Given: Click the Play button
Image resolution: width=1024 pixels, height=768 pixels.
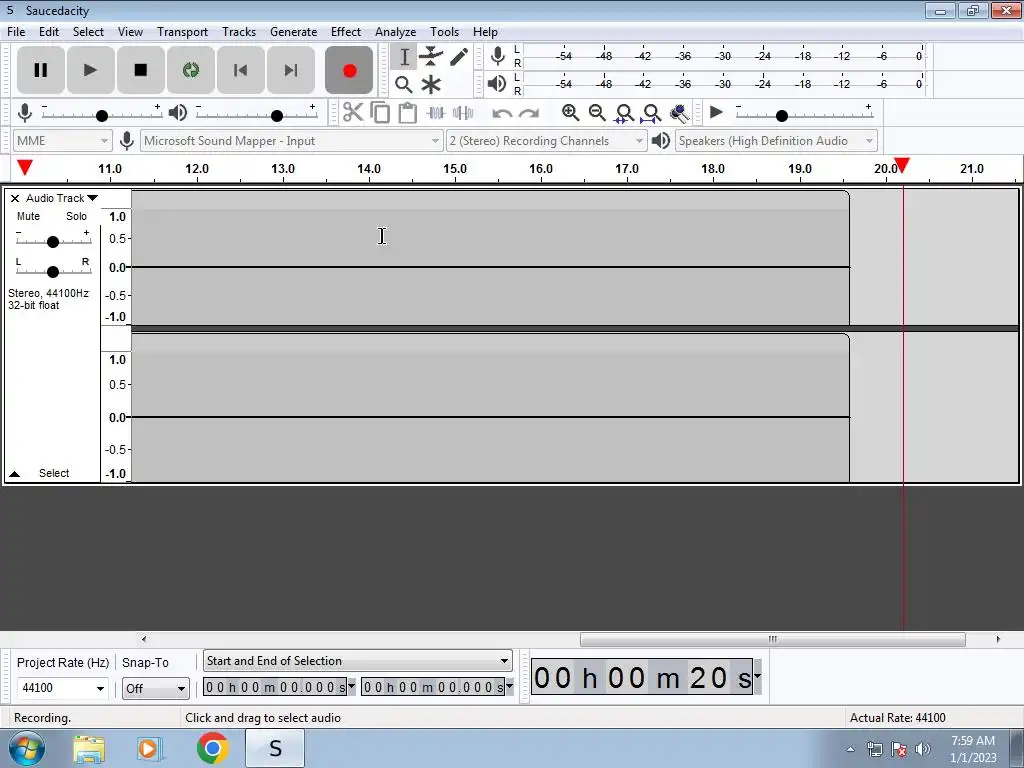Looking at the screenshot, I should click(90, 70).
